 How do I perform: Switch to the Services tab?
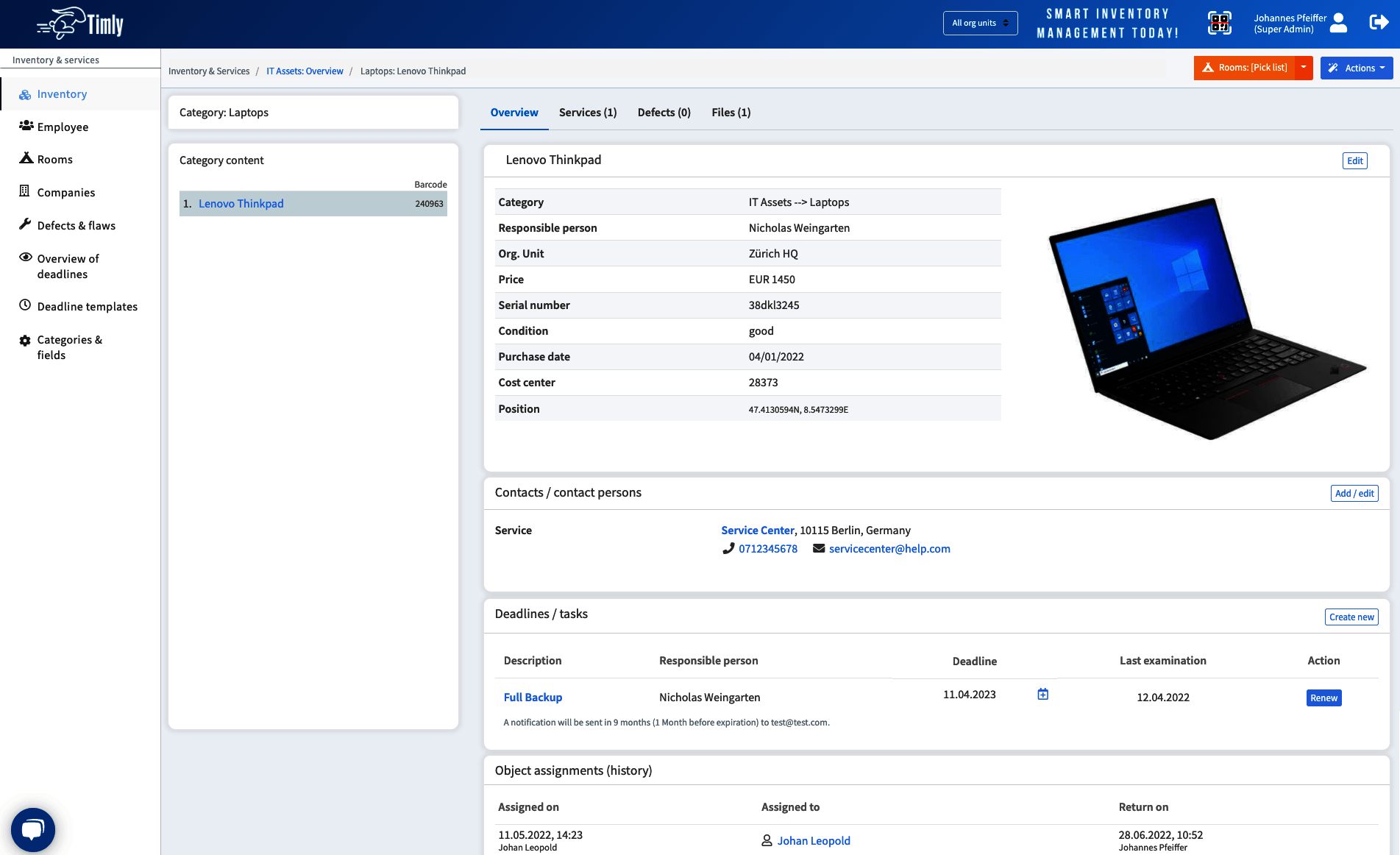tap(587, 113)
